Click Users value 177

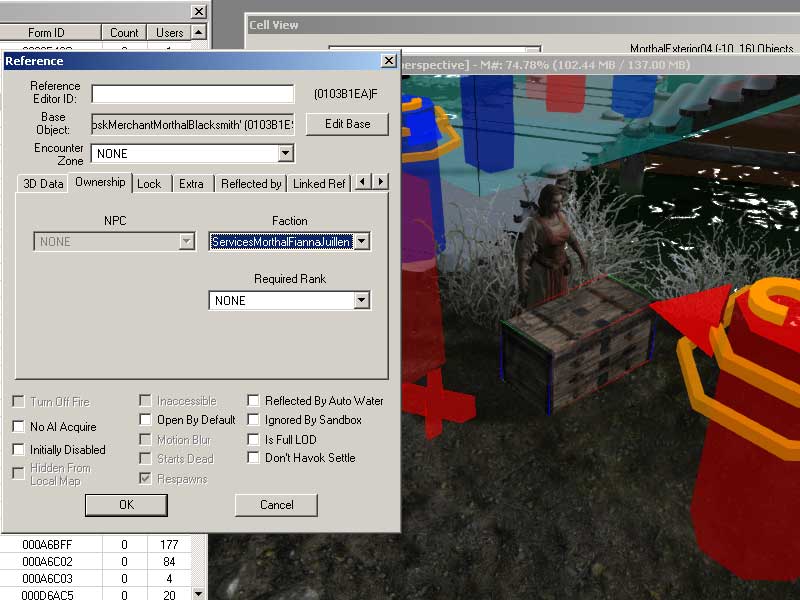pos(169,544)
